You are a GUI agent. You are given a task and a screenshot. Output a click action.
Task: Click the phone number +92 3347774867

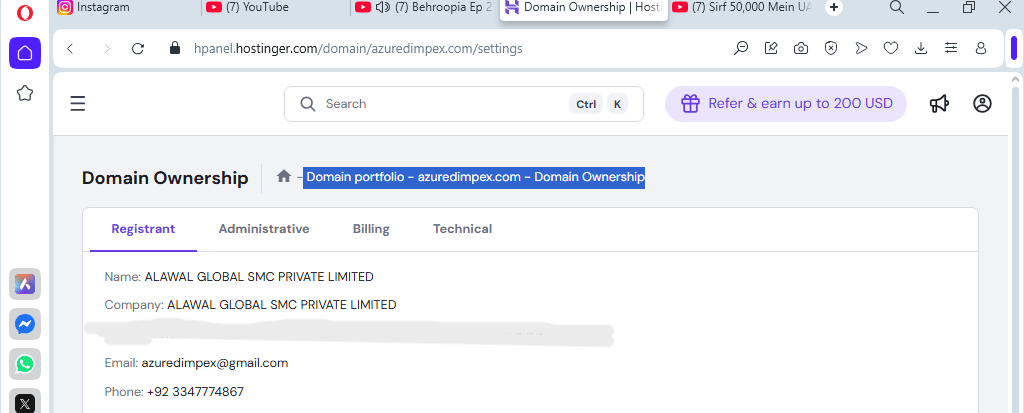click(195, 392)
